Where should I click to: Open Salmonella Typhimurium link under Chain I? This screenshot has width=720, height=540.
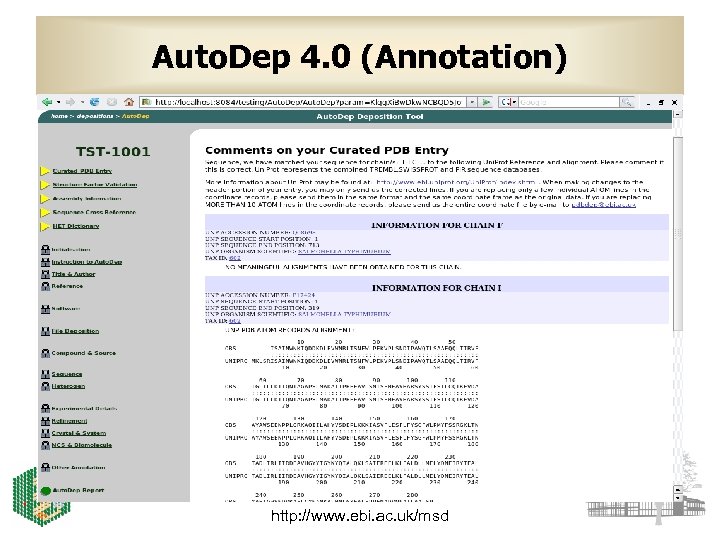coord(344,314)
